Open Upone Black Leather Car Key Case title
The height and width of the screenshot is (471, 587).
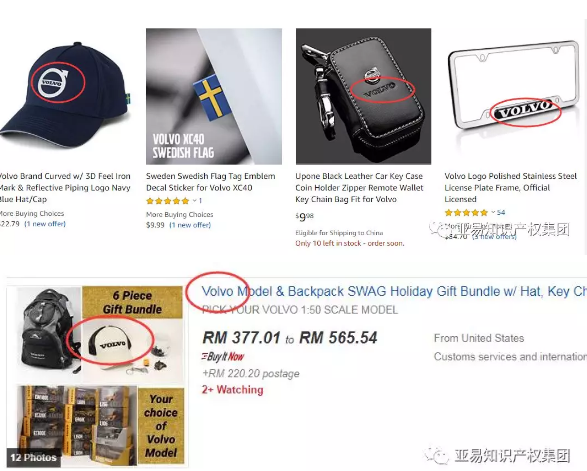[359, 188]
